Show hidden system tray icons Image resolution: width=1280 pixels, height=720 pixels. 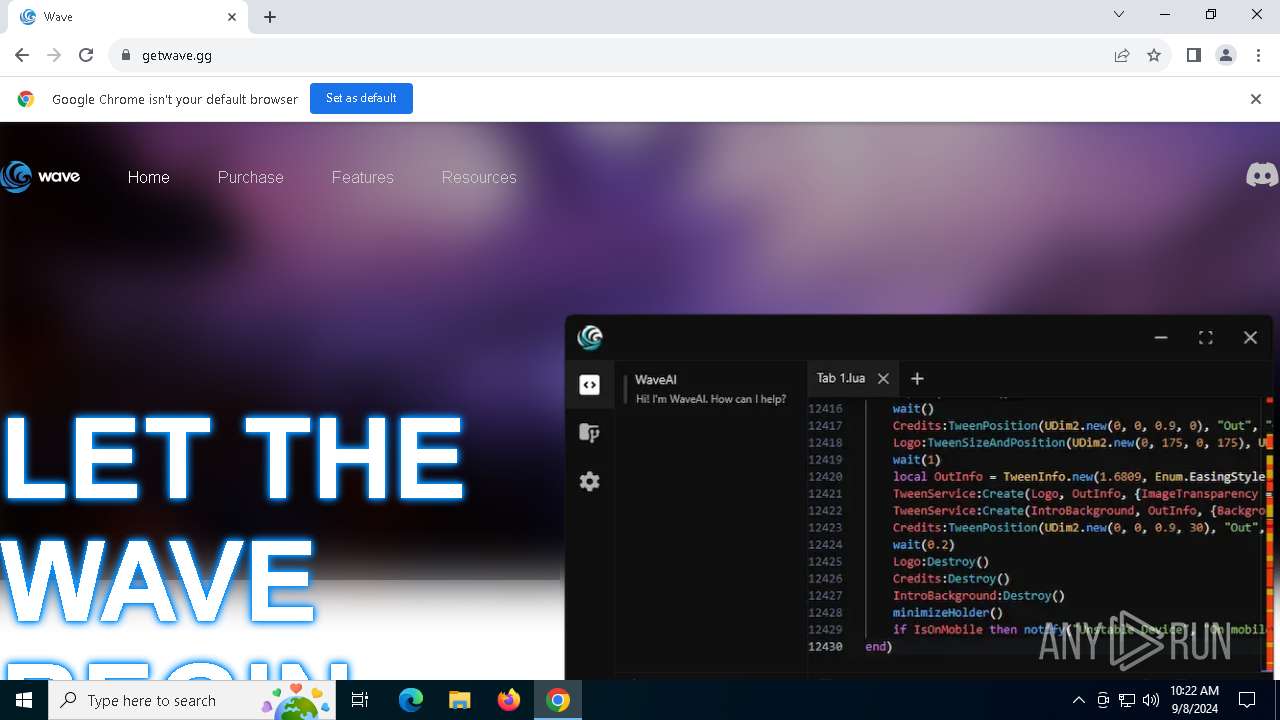coord(1078,700)
